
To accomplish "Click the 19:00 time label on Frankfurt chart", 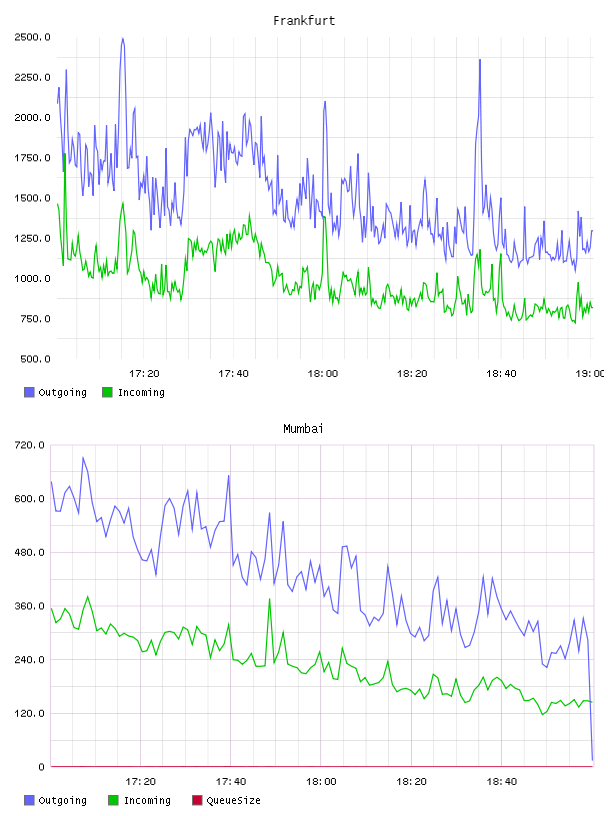I will 590,374.
